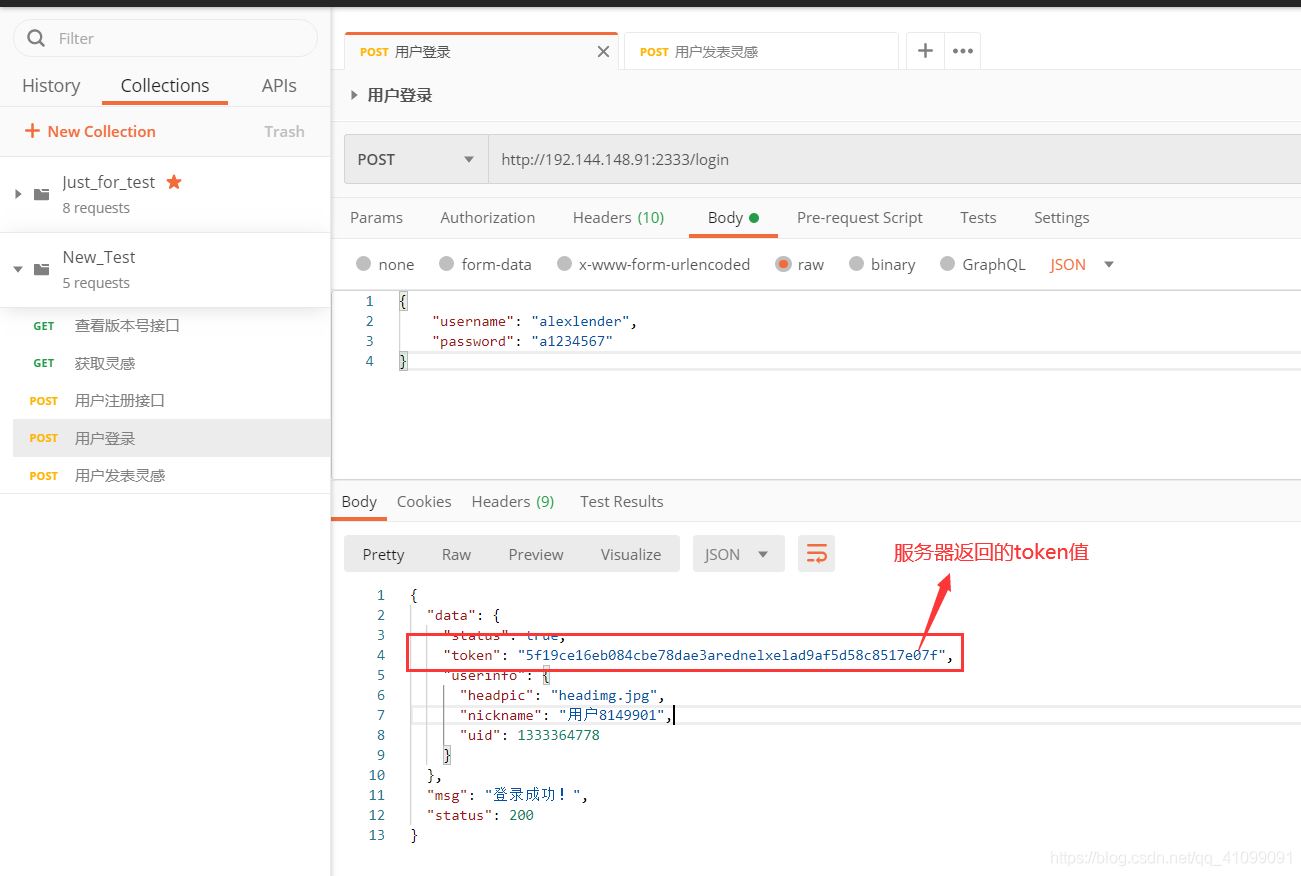Open the Test Results response tab

pos(621,501)
